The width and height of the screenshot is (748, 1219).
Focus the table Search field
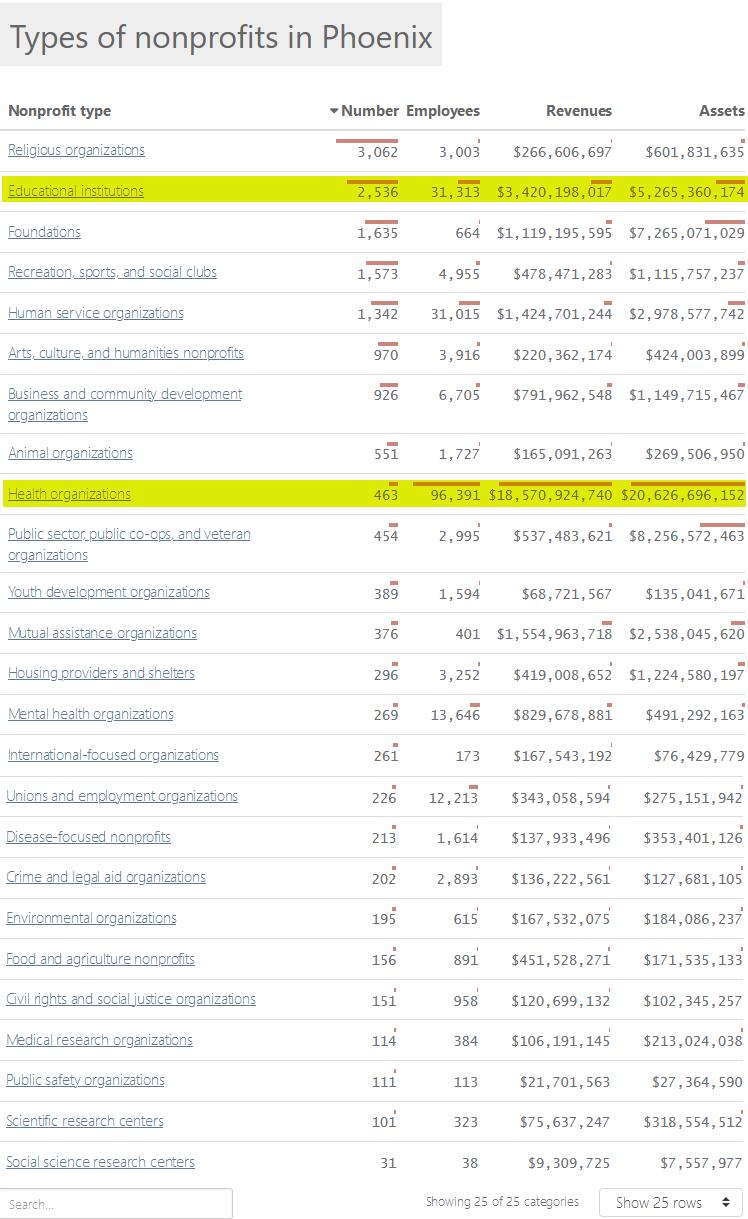click(116, 1203)
